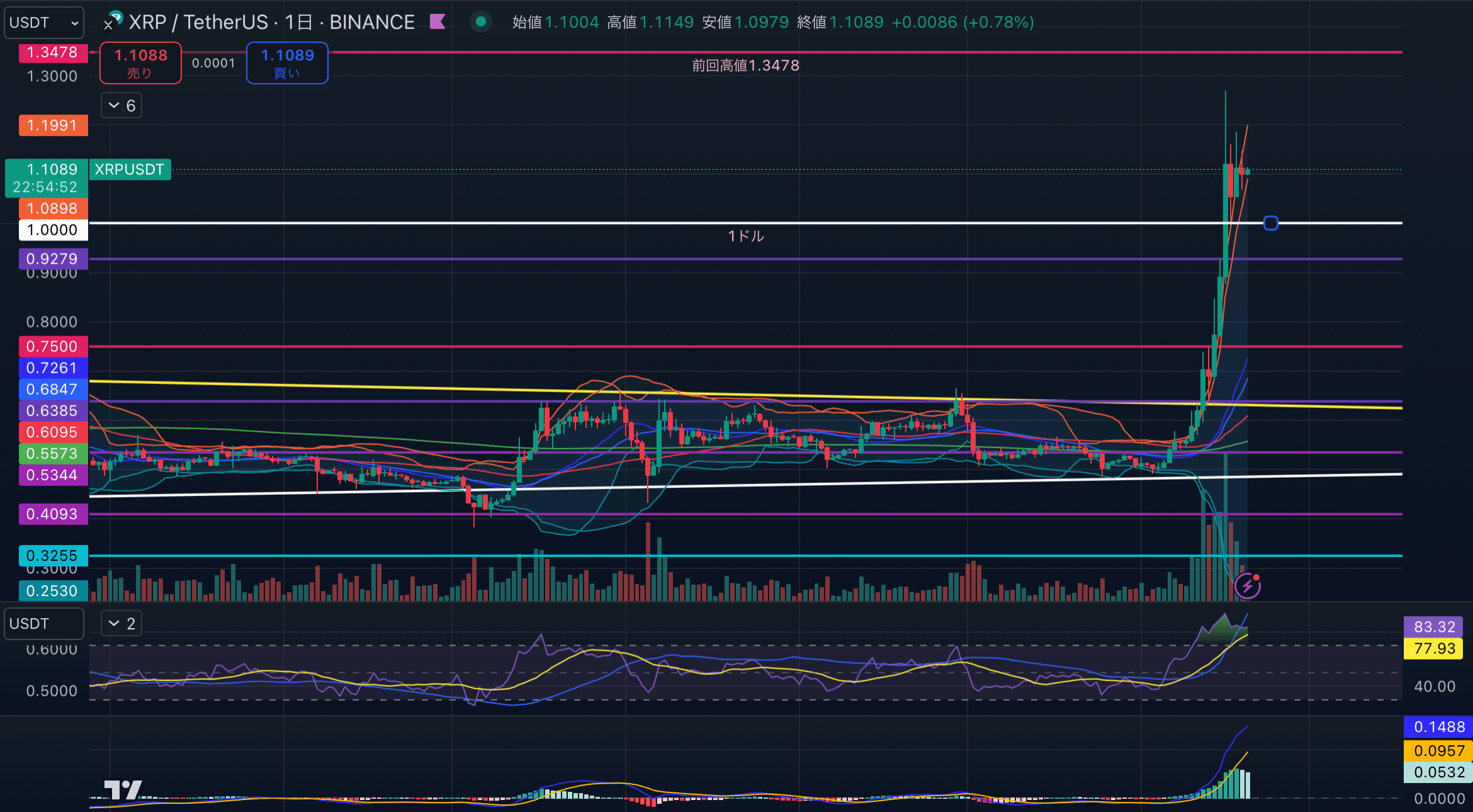Click the 0.6095 red price axis label
Viewport: 1473px width, 812px height.
coord(54,432)
